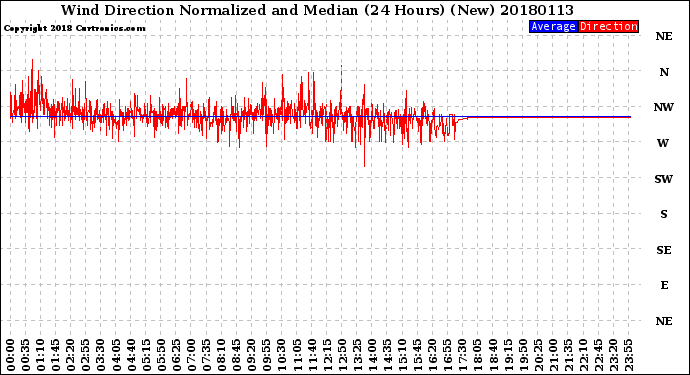Click the 12:50 time axis label
The height and width of the screenshot is (375, 690).
point(342,355)
